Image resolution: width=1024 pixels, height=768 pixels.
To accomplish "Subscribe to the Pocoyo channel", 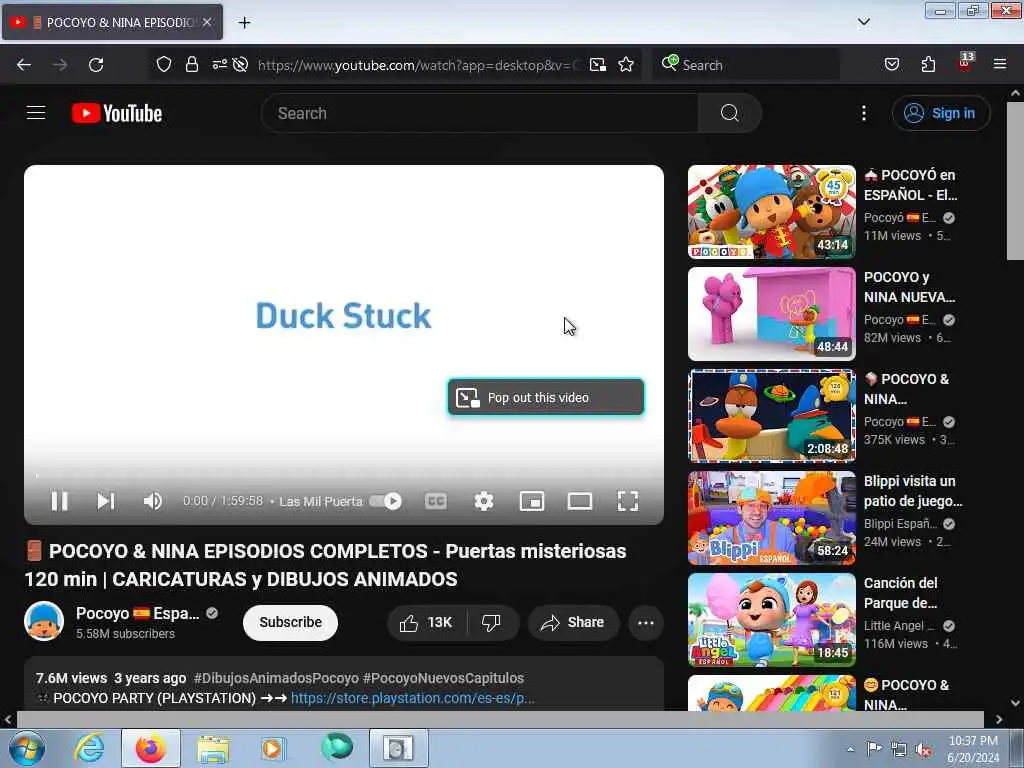I will point(290,622).
